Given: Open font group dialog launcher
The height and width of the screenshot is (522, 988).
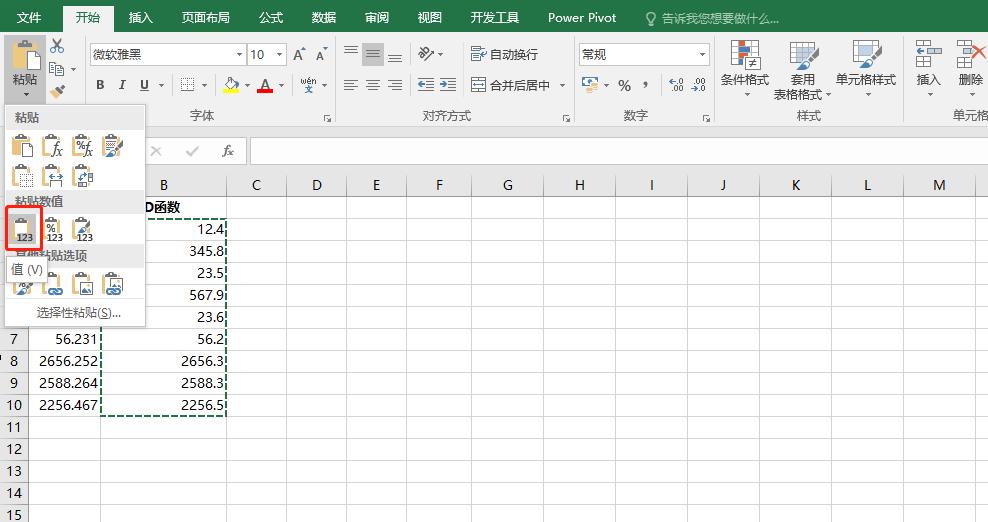Looking at the screenshot, I should pos(327,118).
